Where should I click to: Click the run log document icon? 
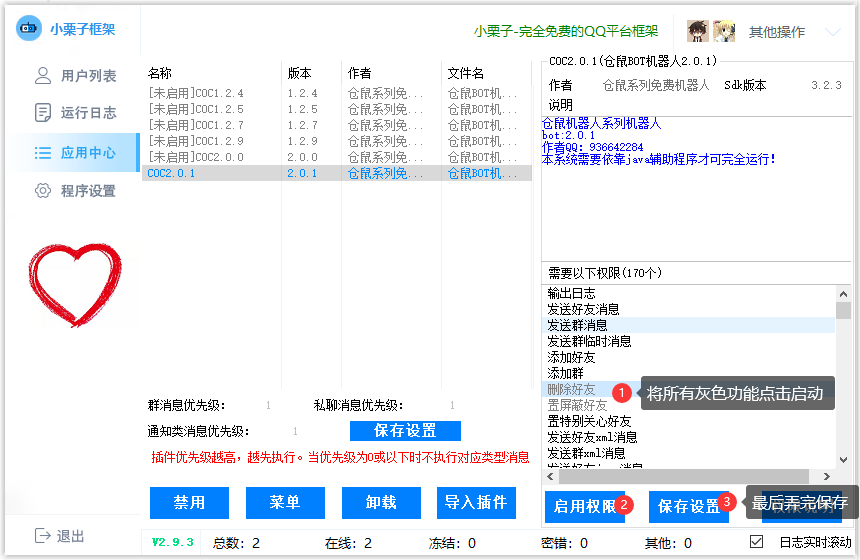43,112
